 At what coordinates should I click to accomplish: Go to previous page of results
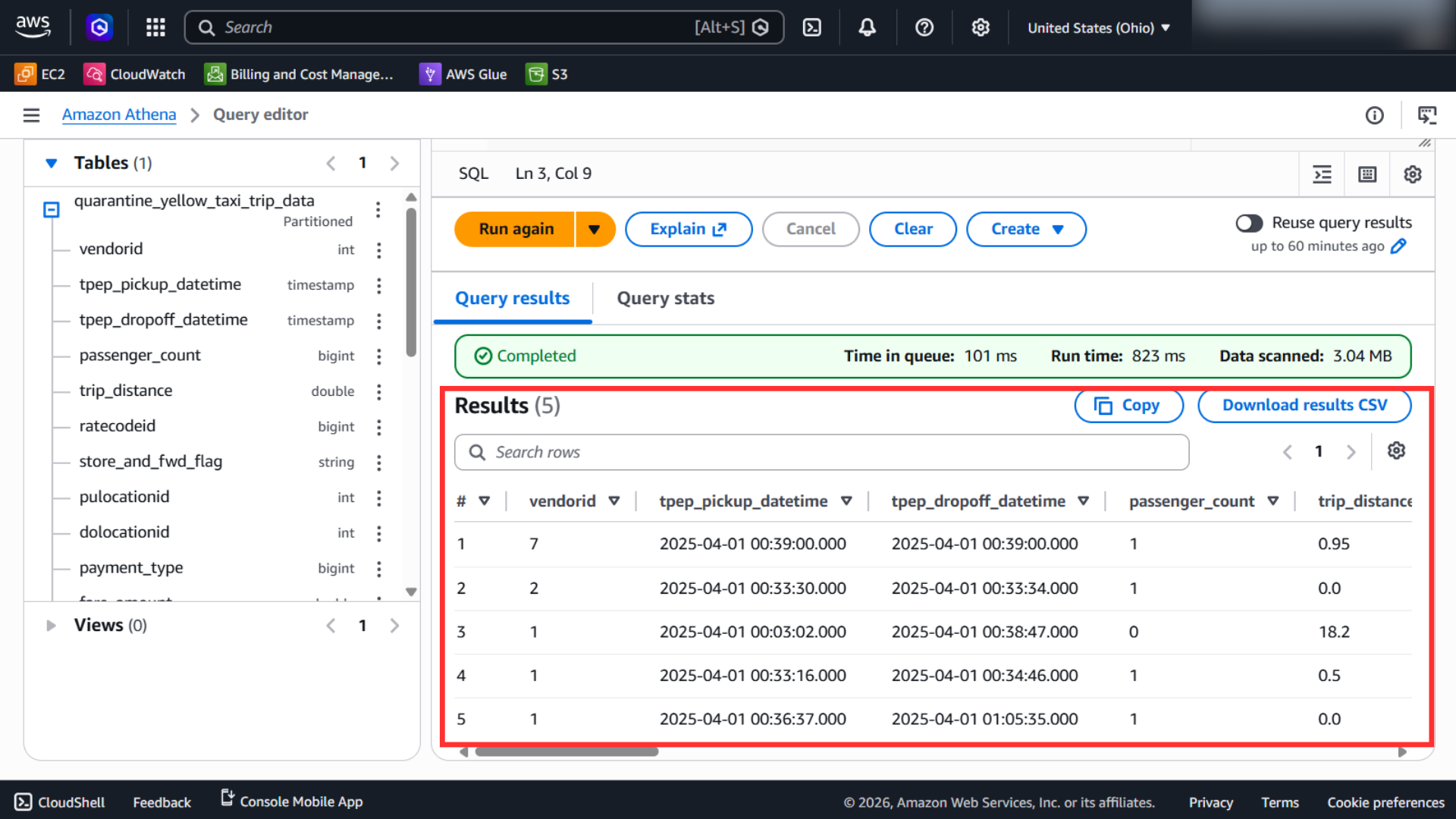1287,452
